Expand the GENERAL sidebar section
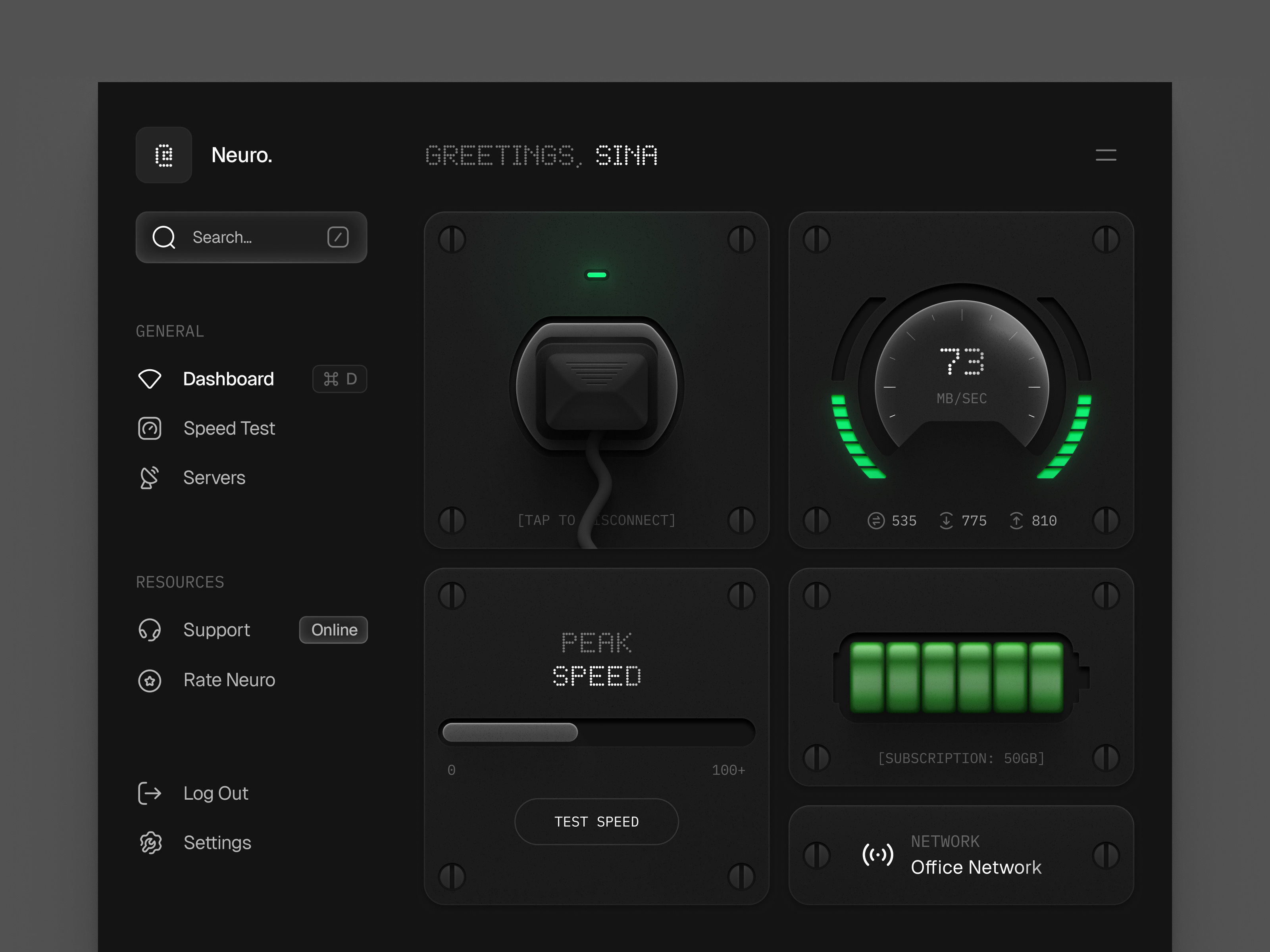 [x=169, y=330]
